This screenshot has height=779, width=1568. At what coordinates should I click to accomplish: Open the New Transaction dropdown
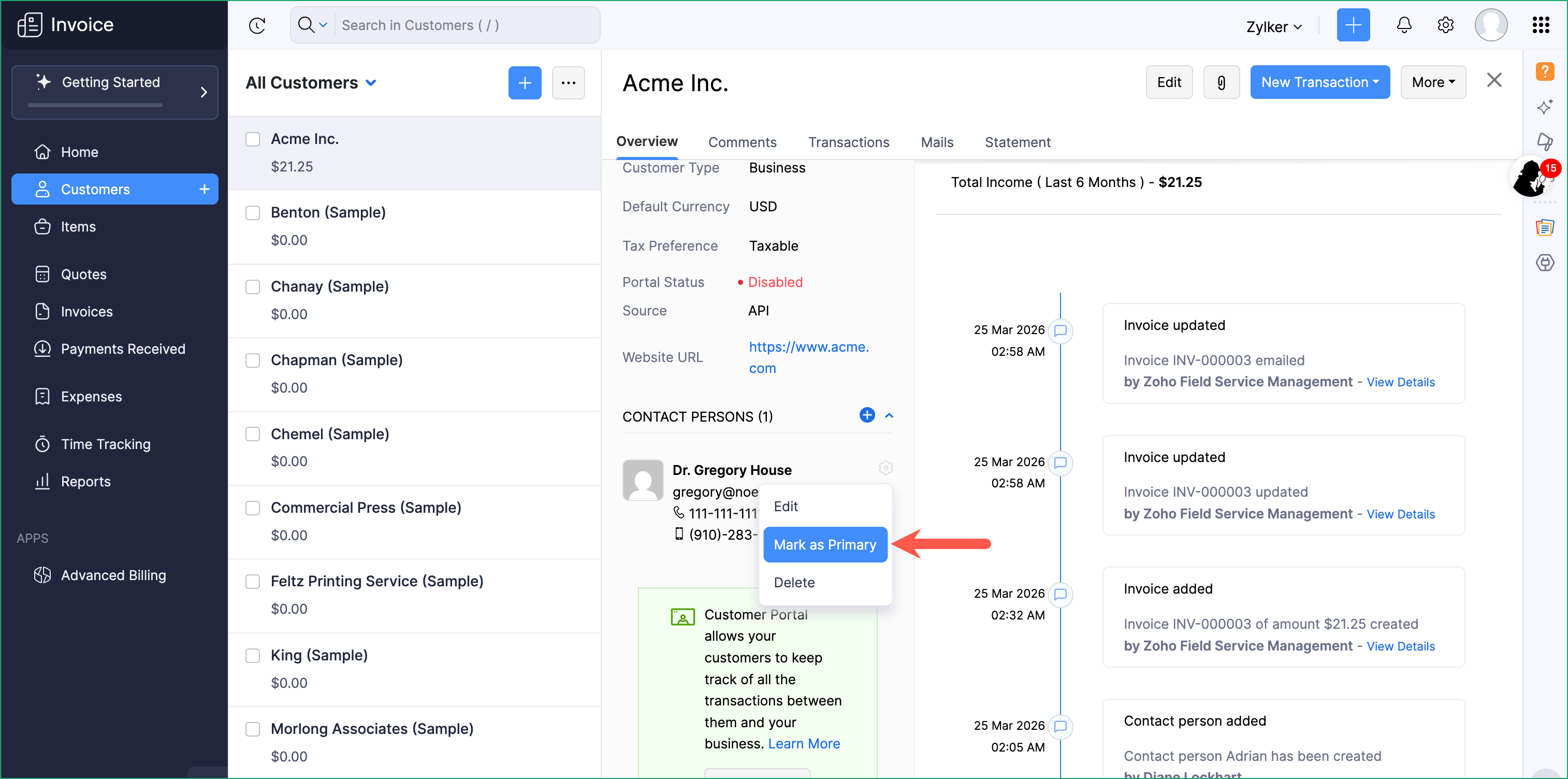point(1319,82)
